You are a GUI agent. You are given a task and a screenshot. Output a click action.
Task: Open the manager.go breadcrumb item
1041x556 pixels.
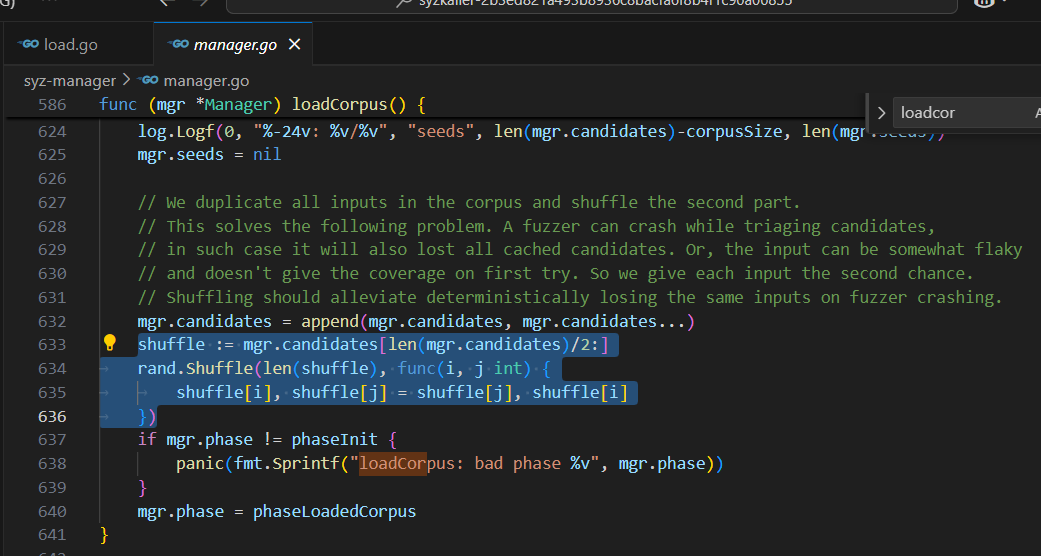206,81
